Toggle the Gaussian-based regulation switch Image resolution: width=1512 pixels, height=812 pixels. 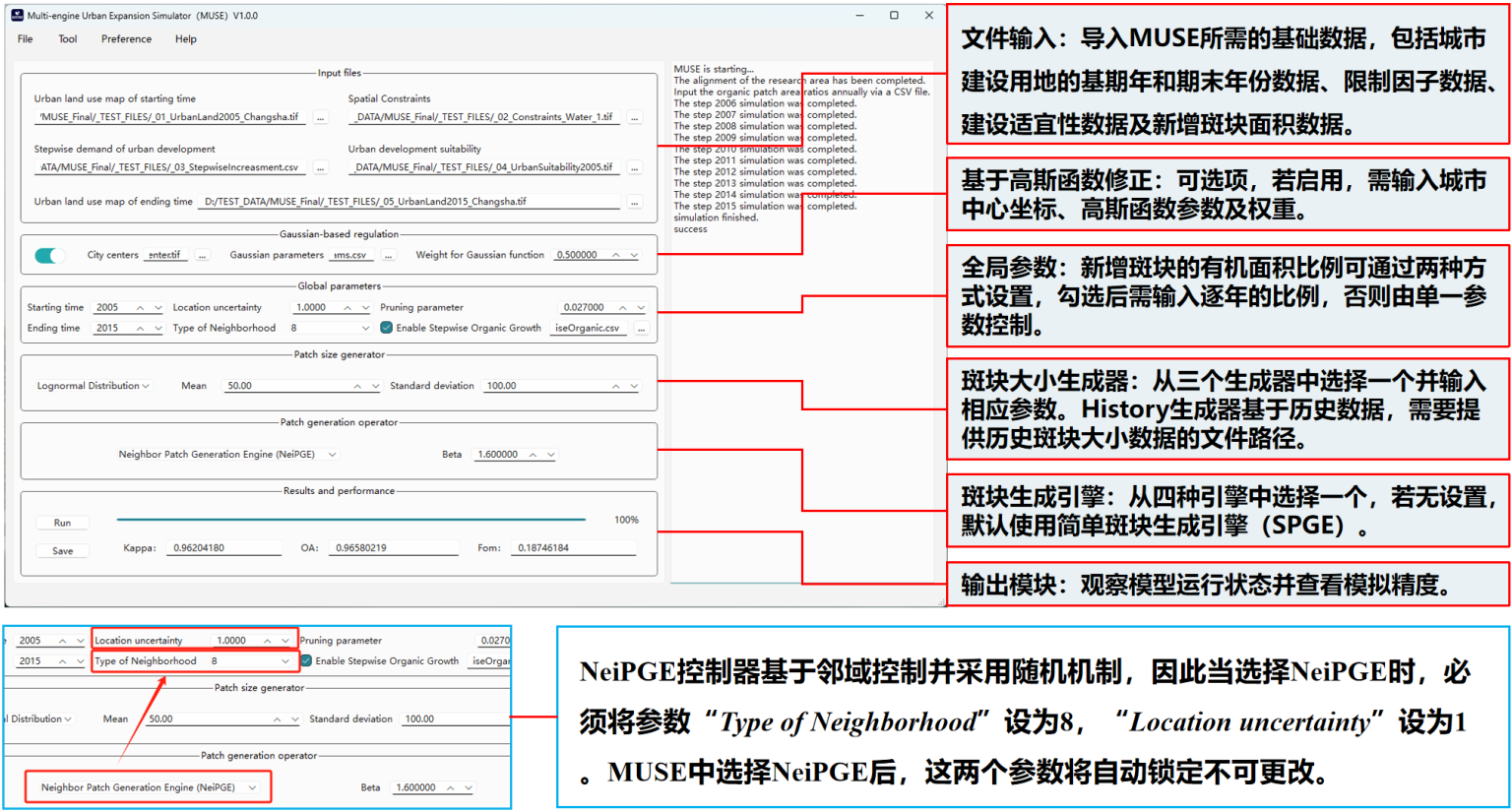click(49, 256)
